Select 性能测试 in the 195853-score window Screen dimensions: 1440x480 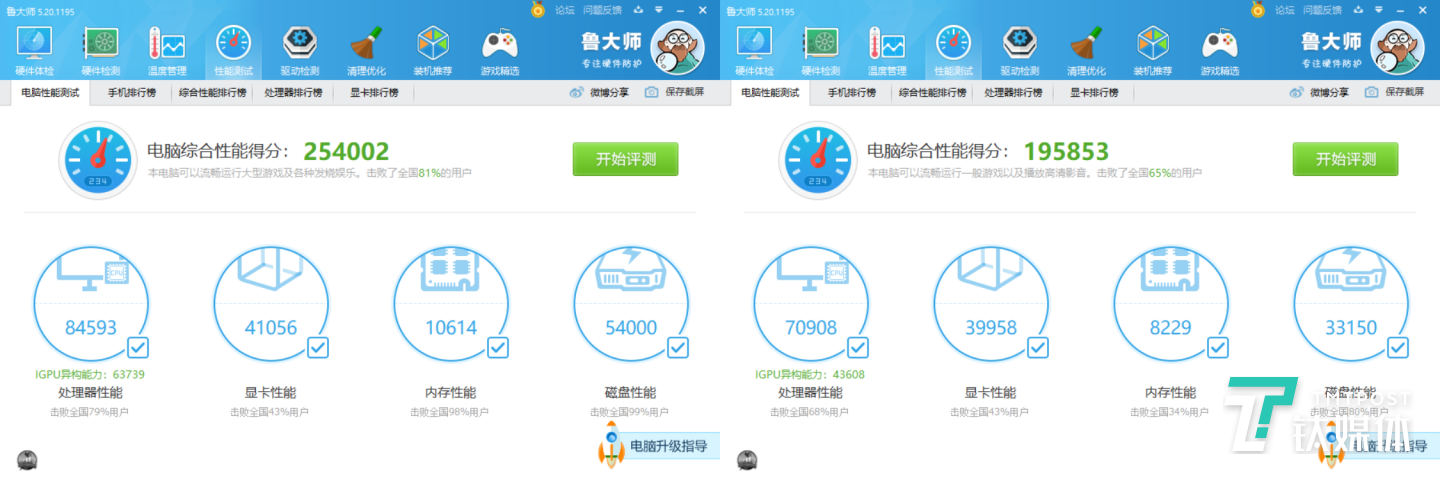[953, 50]
